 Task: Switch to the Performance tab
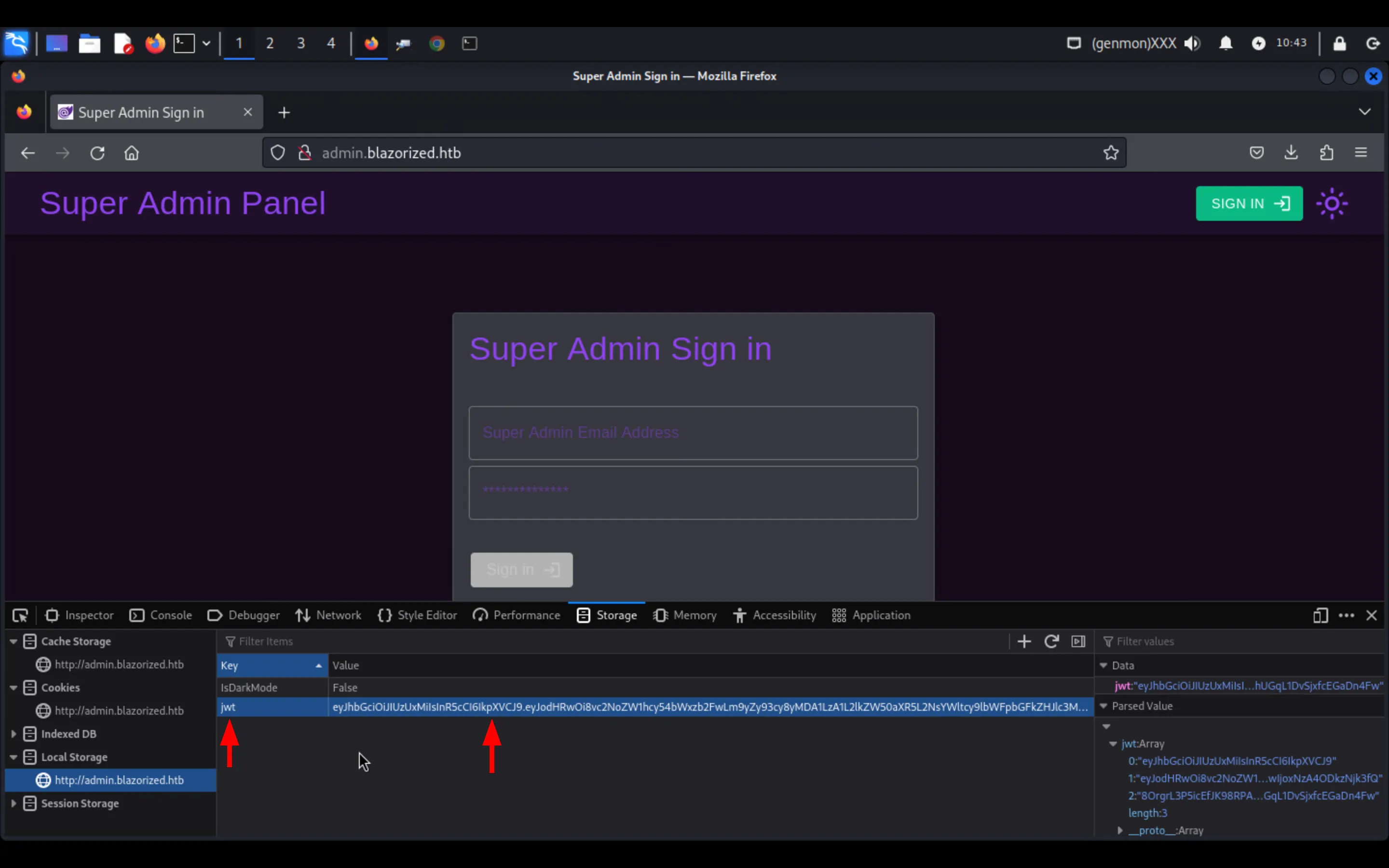pos(516,615)
